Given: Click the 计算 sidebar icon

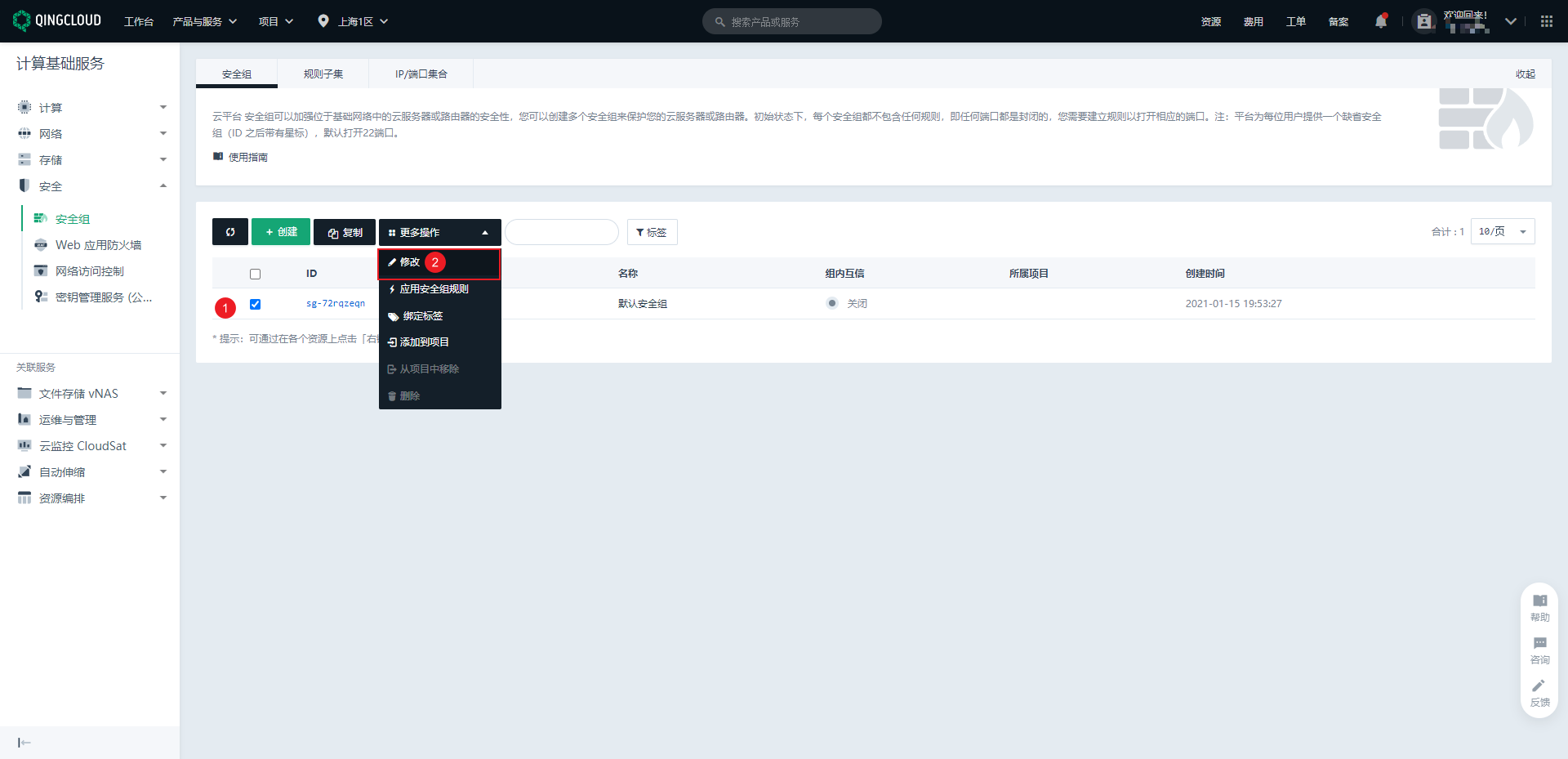Looking at the screenshot, I should (24, 107).
